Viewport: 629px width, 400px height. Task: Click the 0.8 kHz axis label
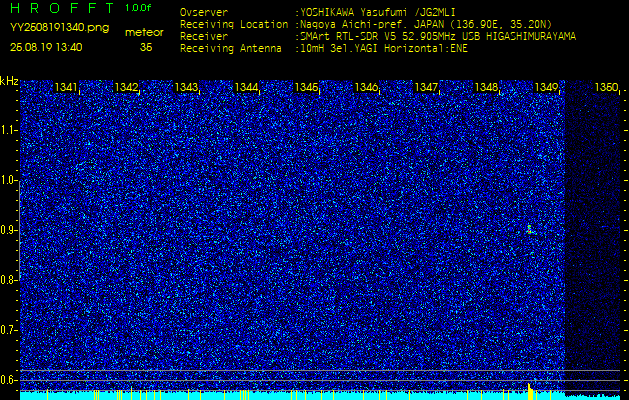[8, 280]
